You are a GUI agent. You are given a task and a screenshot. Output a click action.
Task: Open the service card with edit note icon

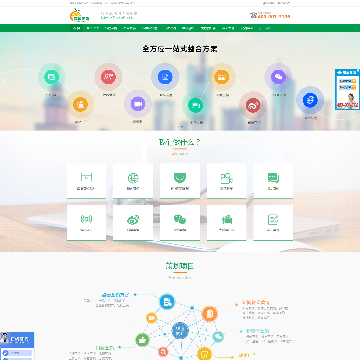coord(273,223)
